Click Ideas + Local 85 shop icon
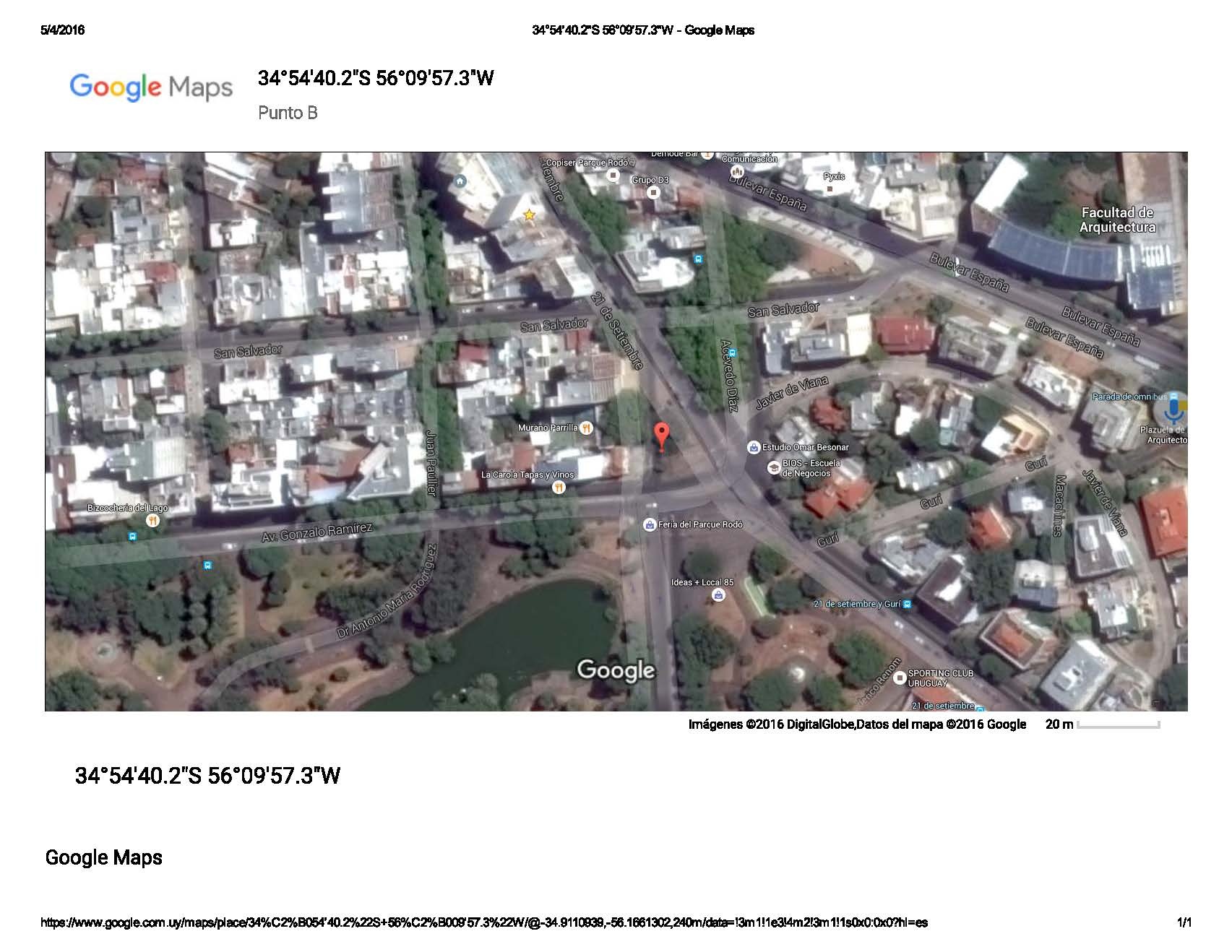The image size is (1232, 952). pos(718,595)
